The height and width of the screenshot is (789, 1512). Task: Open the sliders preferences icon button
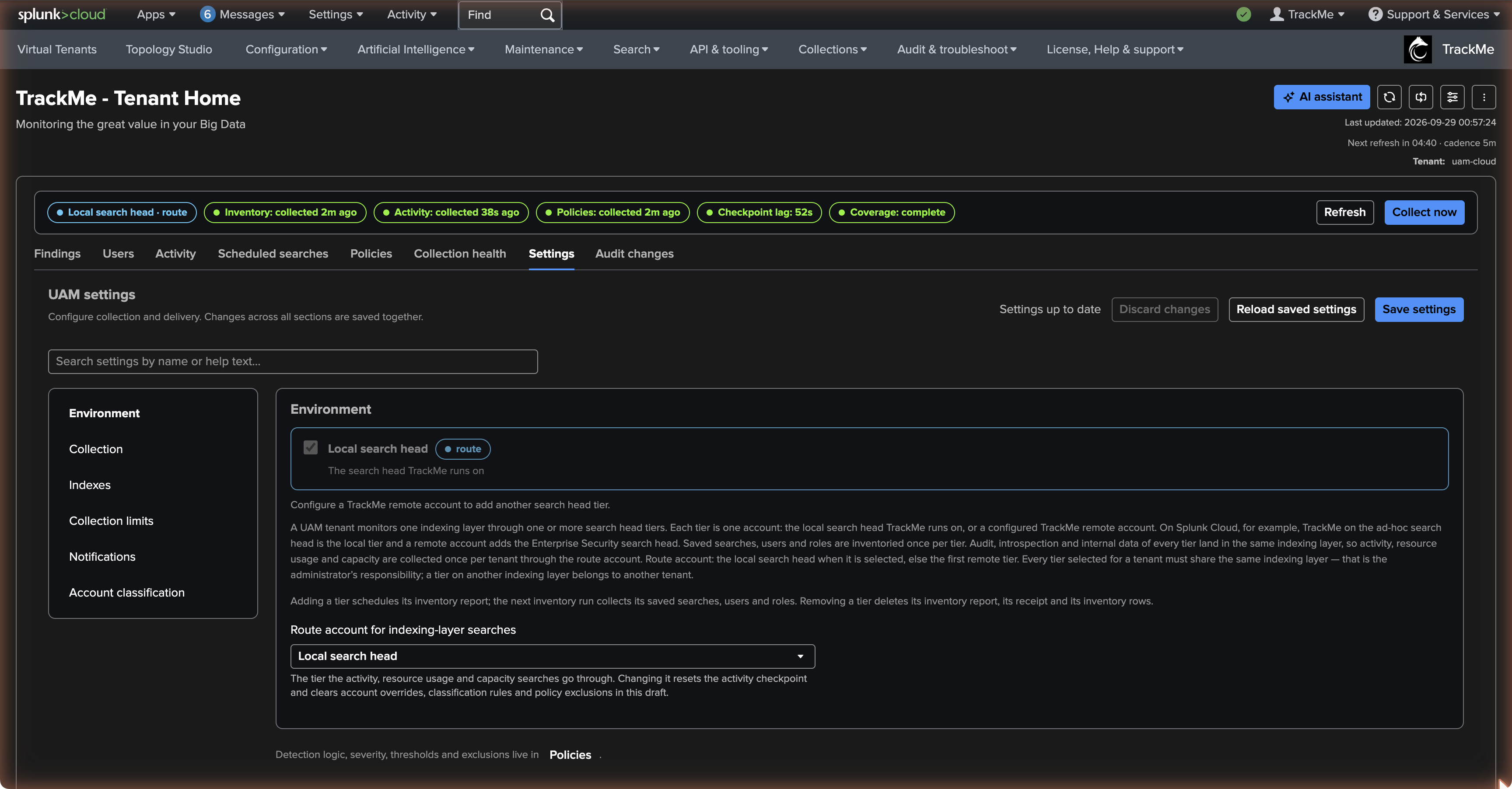click(1452, 97)
